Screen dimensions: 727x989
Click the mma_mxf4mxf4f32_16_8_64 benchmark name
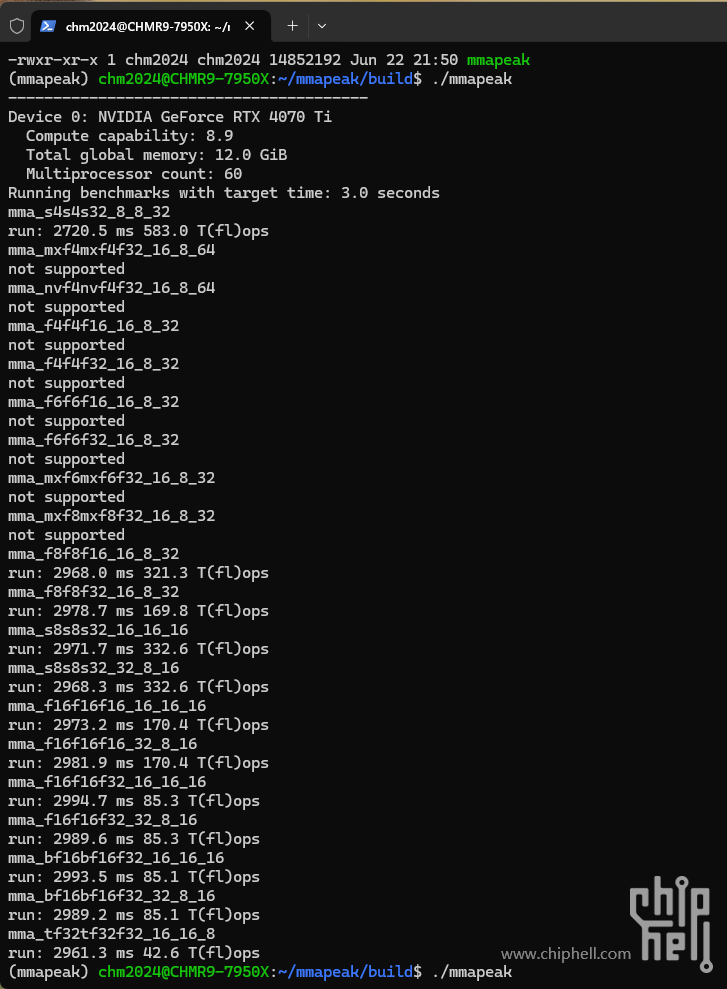click(112, 250)
